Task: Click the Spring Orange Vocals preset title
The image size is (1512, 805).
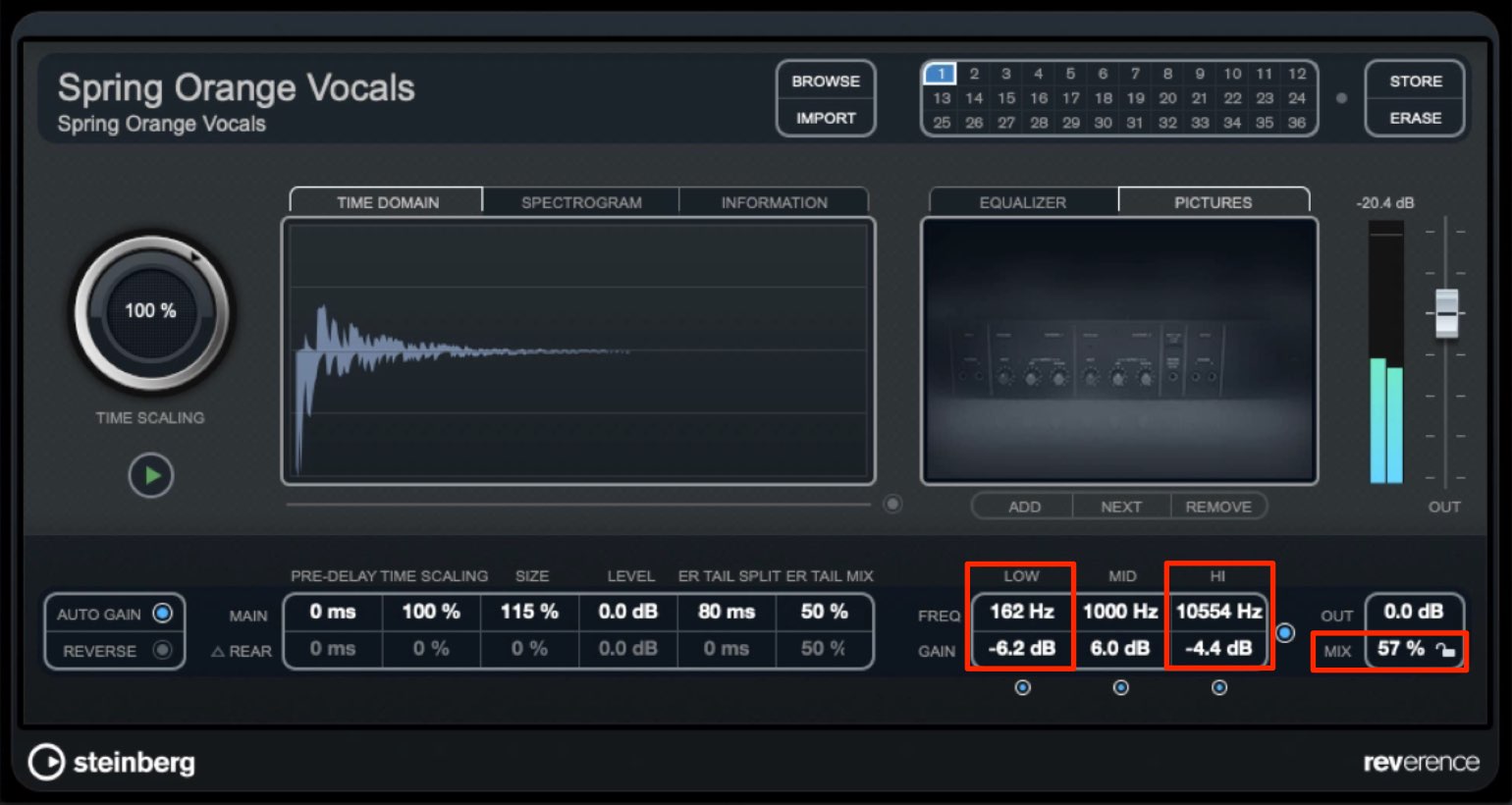Action: point(236,87)
